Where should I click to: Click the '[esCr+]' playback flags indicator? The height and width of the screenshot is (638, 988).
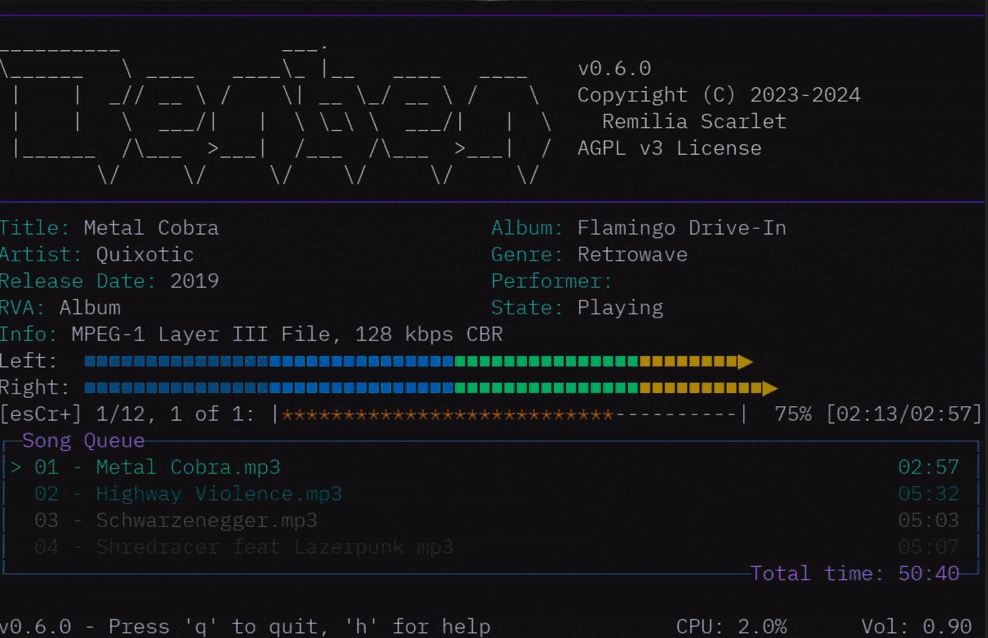[x=41, y=414]
